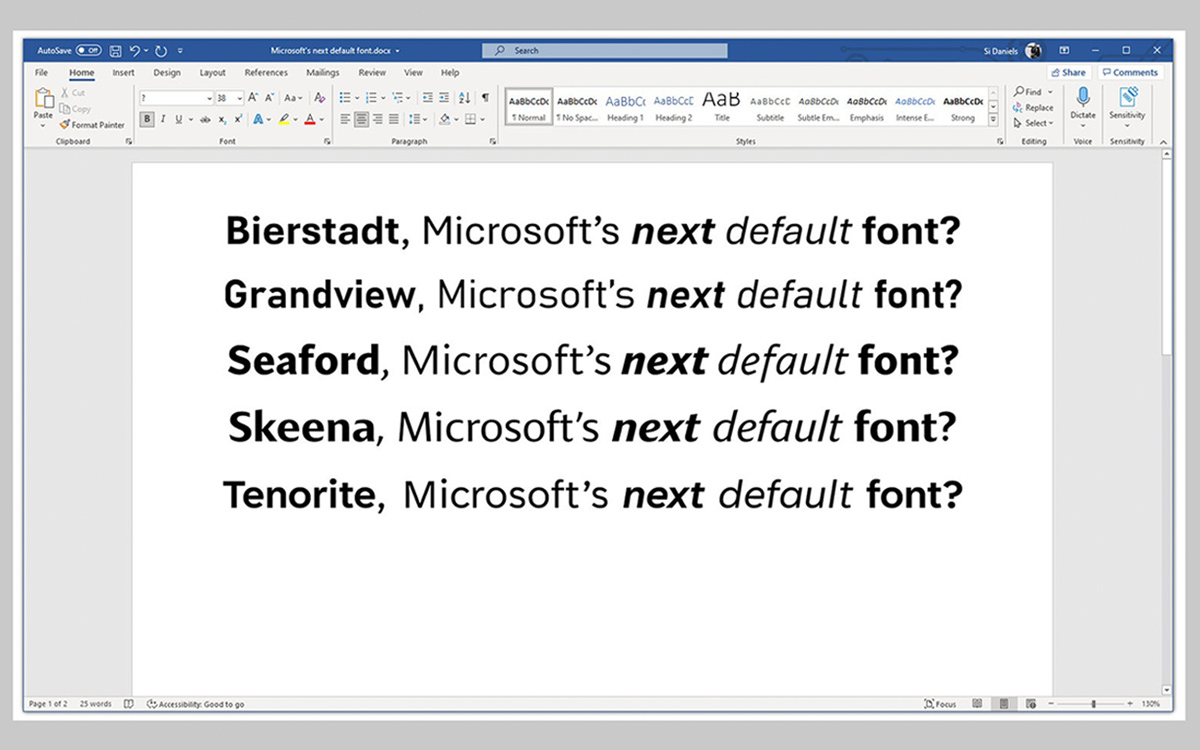Switch to the Mailings tab
1200x750 pixels.
(323, 73)
